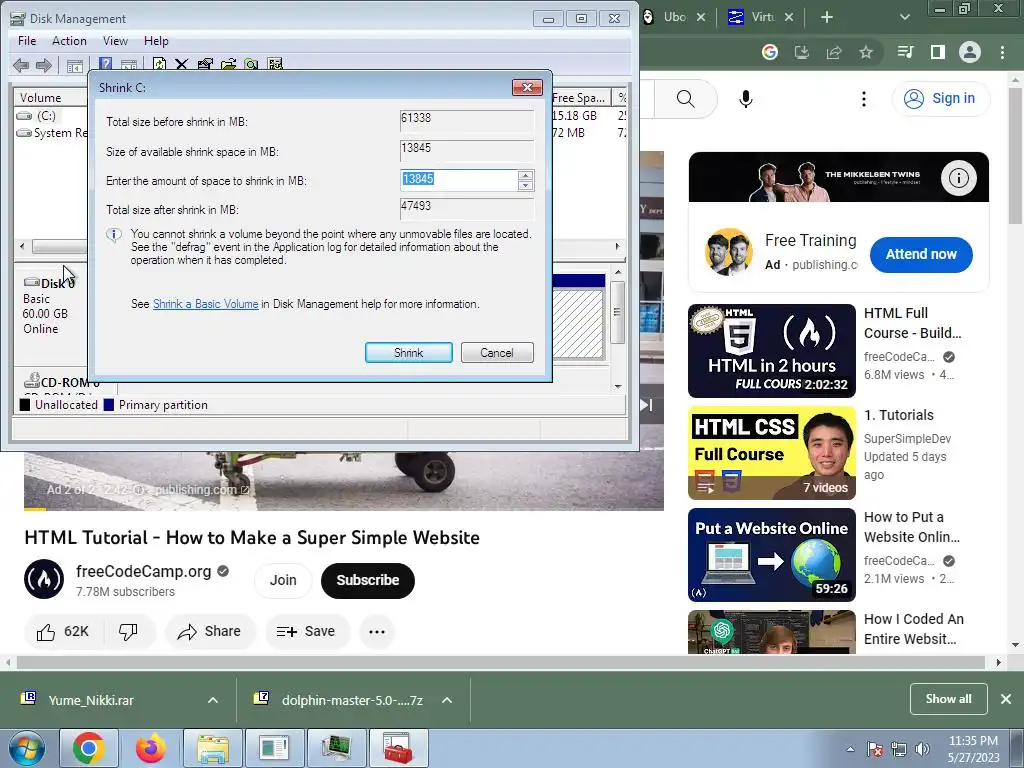Open Put a Website Online video thumbnail
1024x768 pixels.
pos(772,554)
